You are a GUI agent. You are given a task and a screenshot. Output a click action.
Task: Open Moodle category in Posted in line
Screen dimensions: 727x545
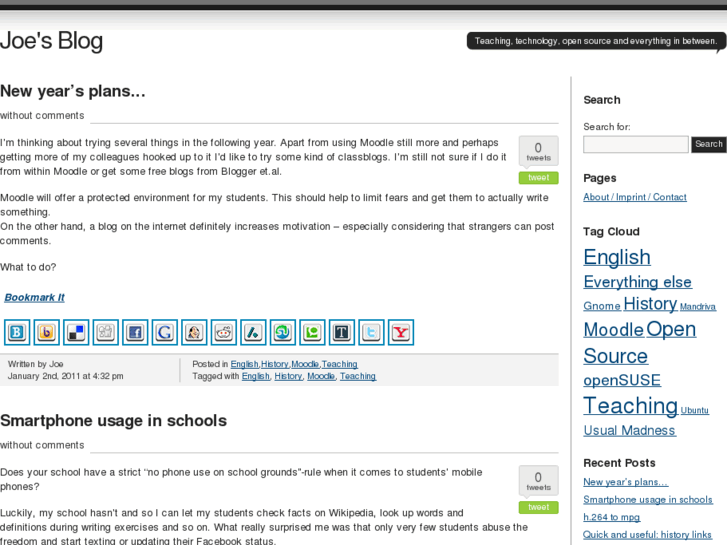[x=305, y=364]
